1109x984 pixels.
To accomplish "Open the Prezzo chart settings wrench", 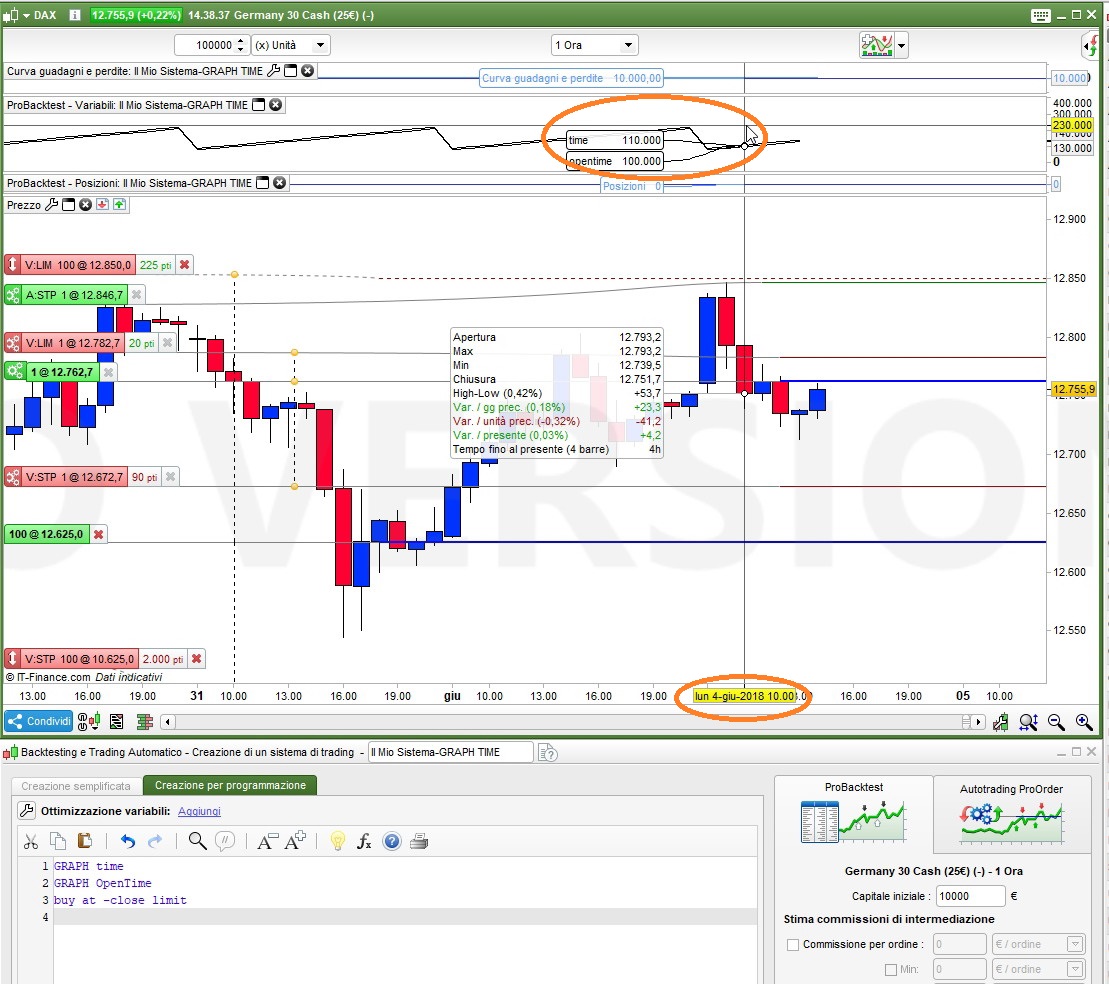I will (52, 204).
